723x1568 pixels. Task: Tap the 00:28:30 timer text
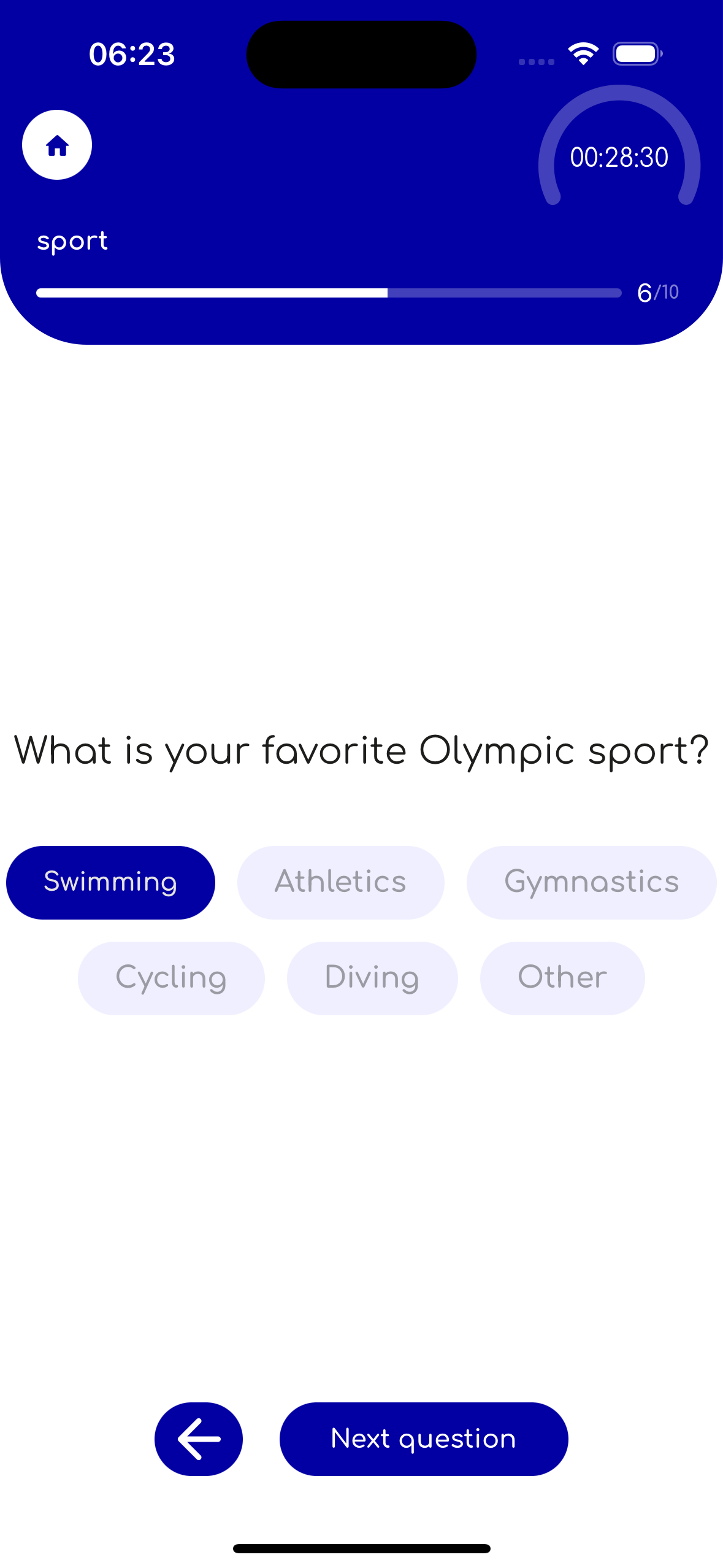point(619,157)
